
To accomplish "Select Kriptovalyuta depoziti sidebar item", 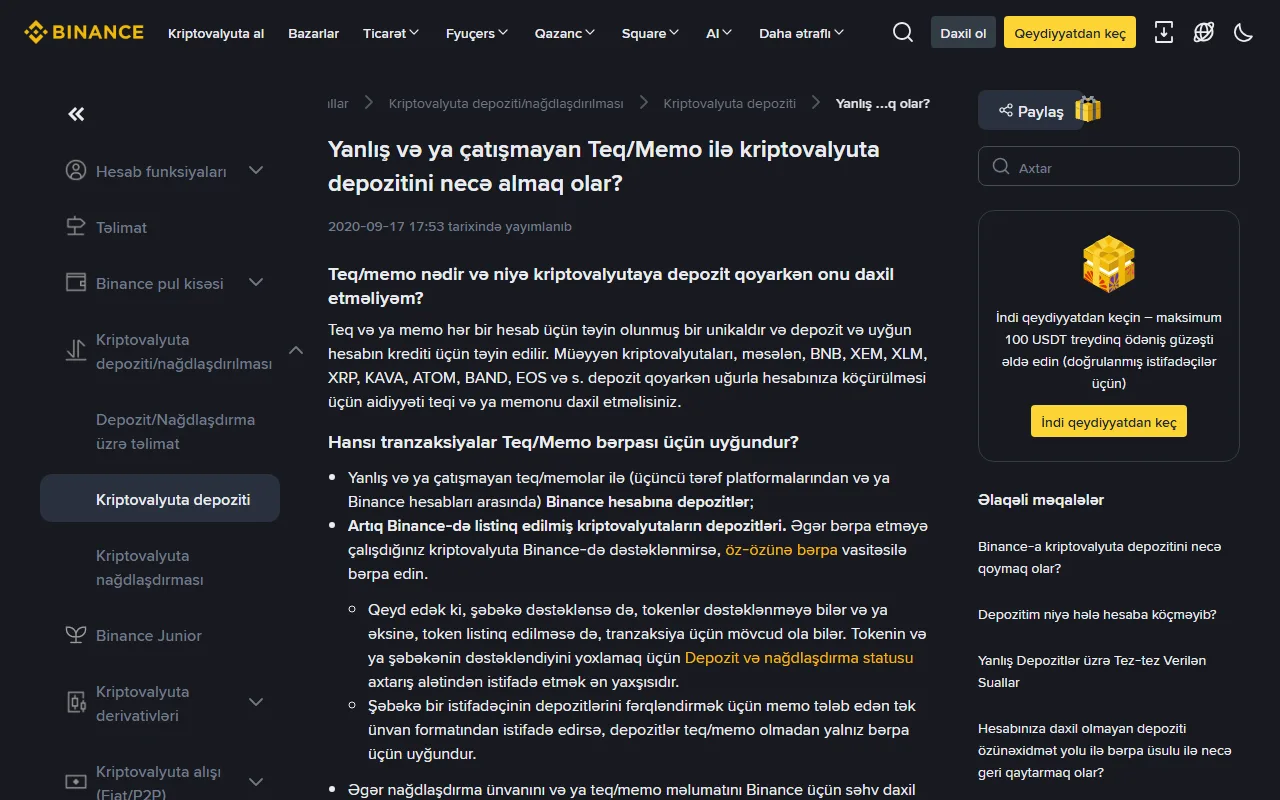I will (x=160, y=499).
